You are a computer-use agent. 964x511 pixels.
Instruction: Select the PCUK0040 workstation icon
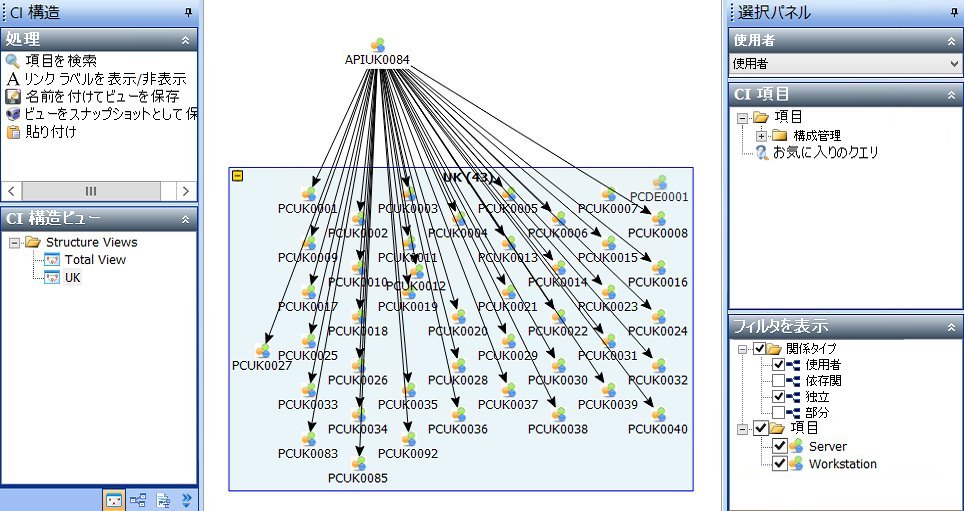click(658, 414)
